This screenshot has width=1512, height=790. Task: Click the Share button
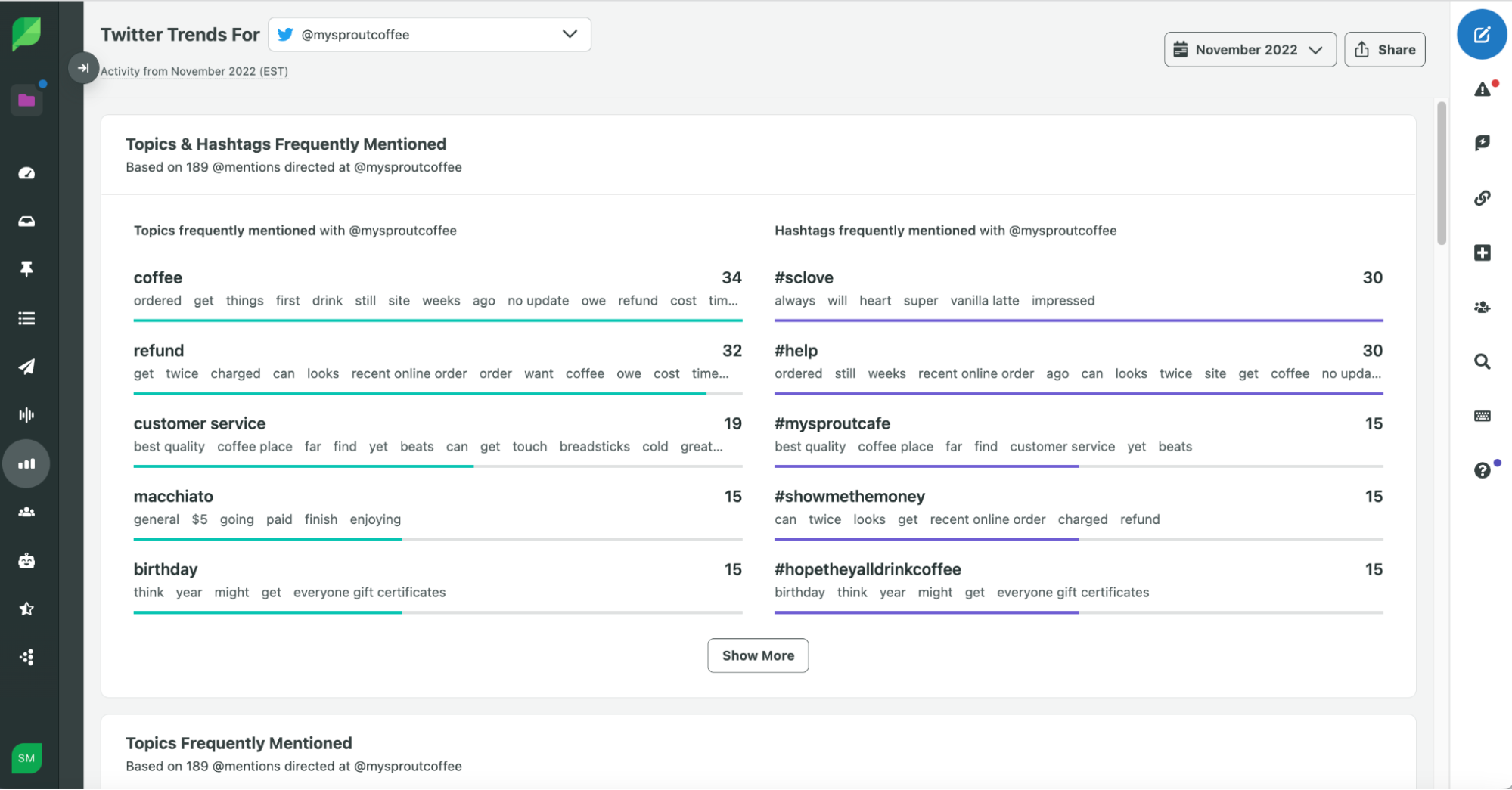coord(1384,50)
